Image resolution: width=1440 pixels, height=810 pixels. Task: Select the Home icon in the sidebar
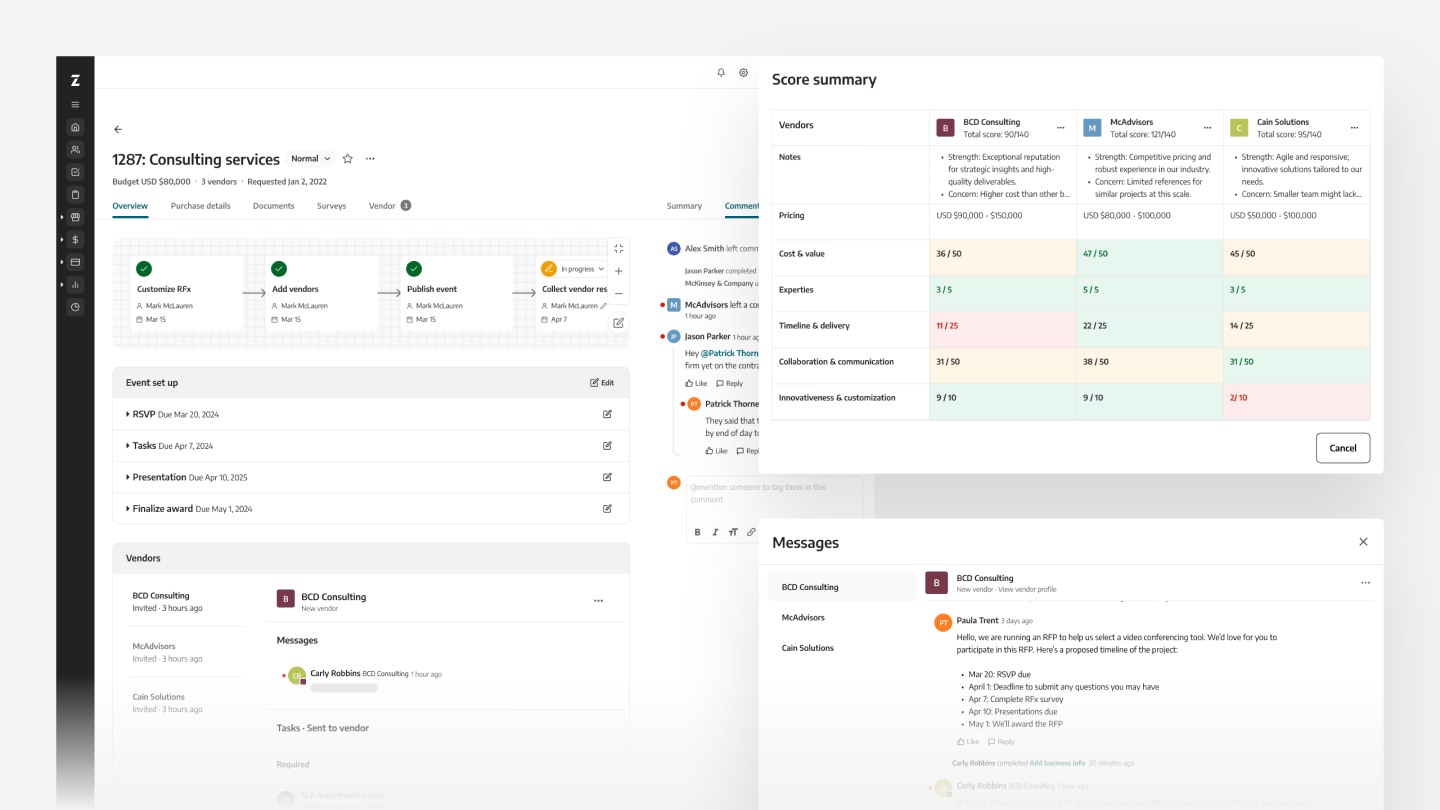pos(75,127)
